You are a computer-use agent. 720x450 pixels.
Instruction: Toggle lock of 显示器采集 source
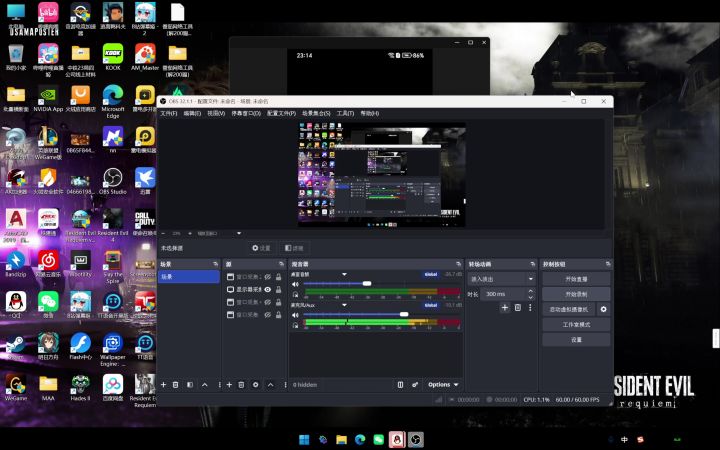tap(278, 289)
